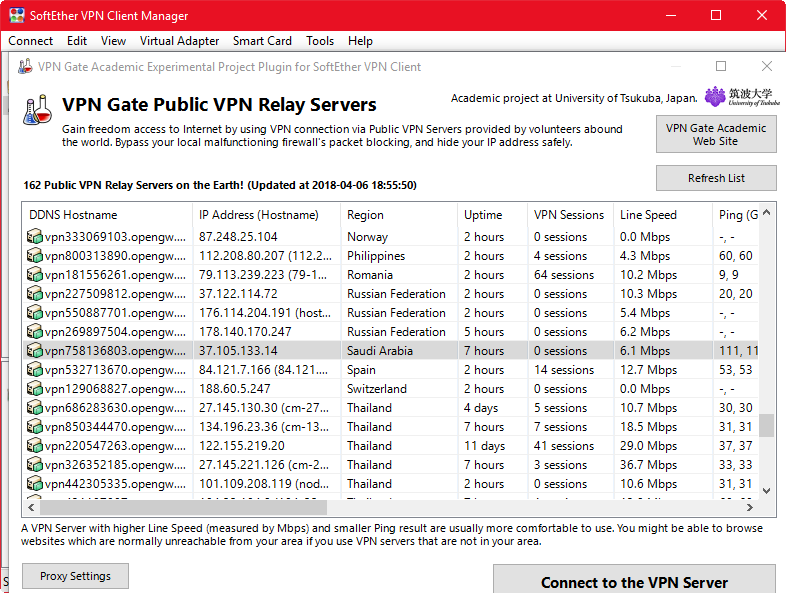Select IP address 122.155.219.20
Screen dimensions: 786x593
(x=242, y=446)
